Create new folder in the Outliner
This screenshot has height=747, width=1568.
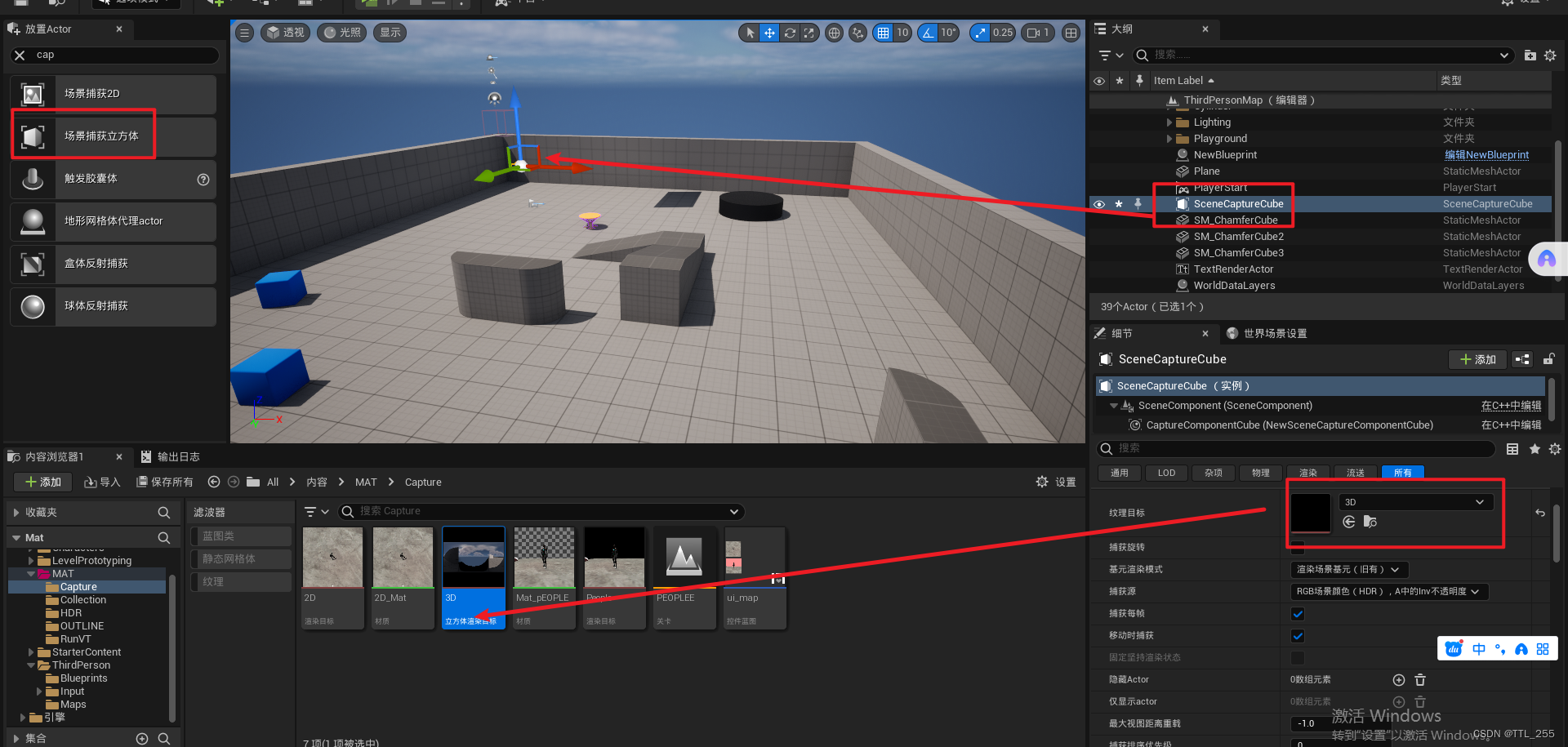click(x=1530, y=56)
